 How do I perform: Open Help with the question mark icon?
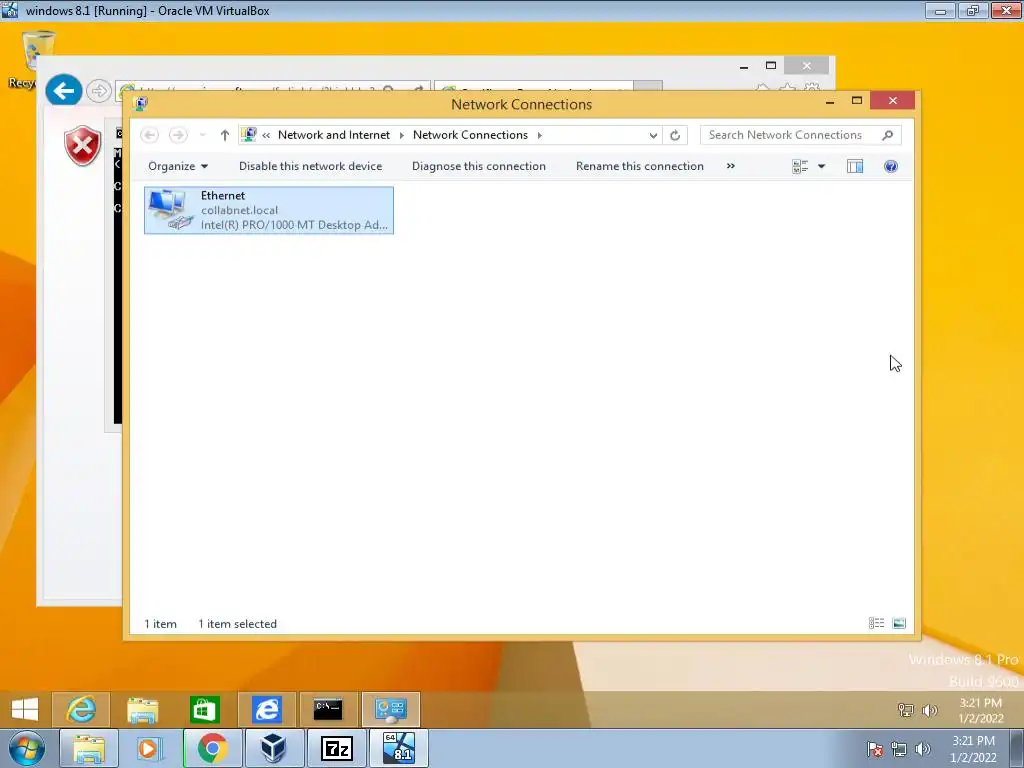[x=891, y=167]
